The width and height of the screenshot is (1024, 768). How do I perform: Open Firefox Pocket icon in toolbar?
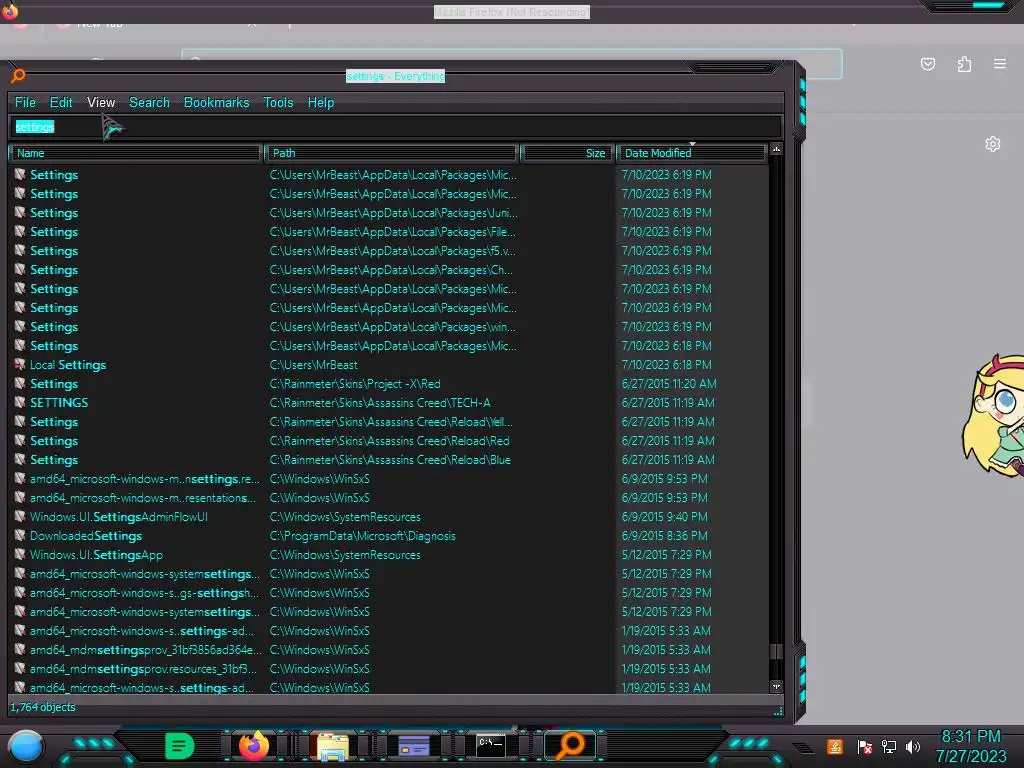[928, 64]
